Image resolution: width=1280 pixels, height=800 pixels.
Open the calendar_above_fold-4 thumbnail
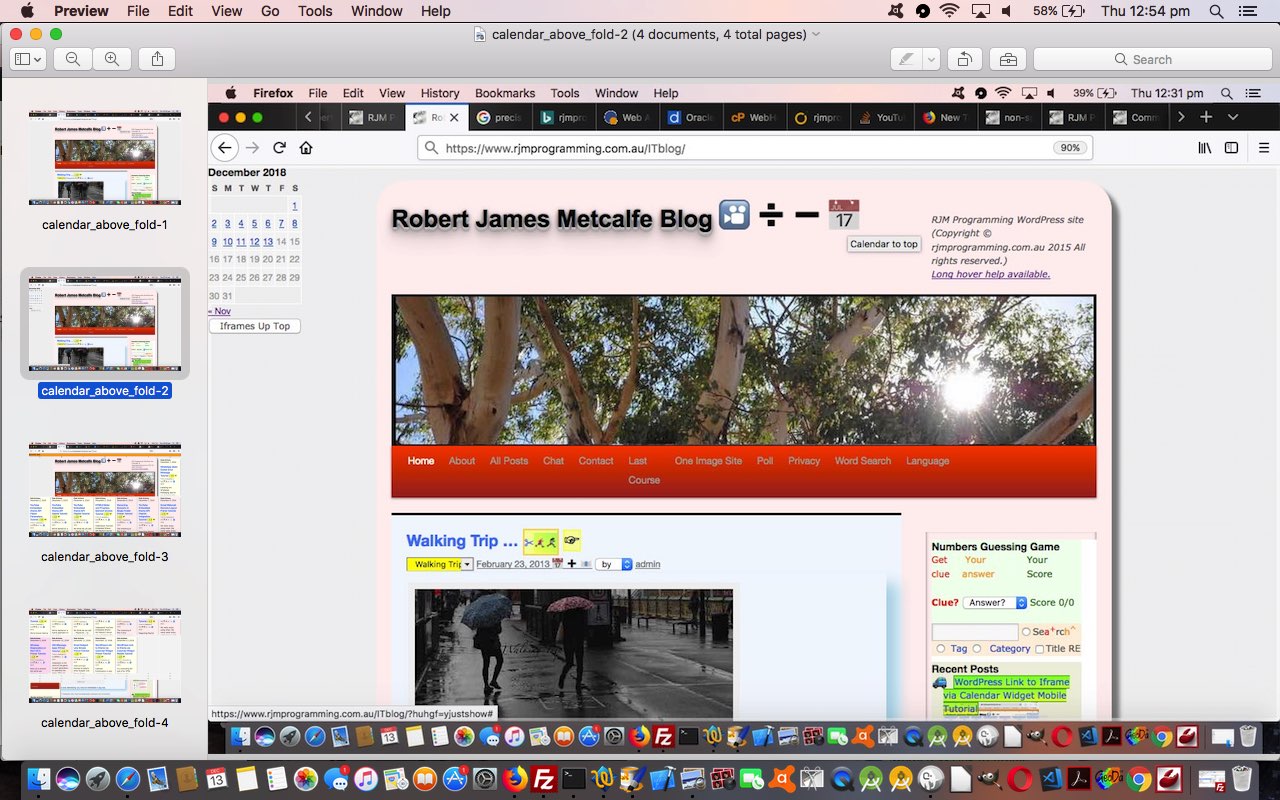[x=105, y=656]
